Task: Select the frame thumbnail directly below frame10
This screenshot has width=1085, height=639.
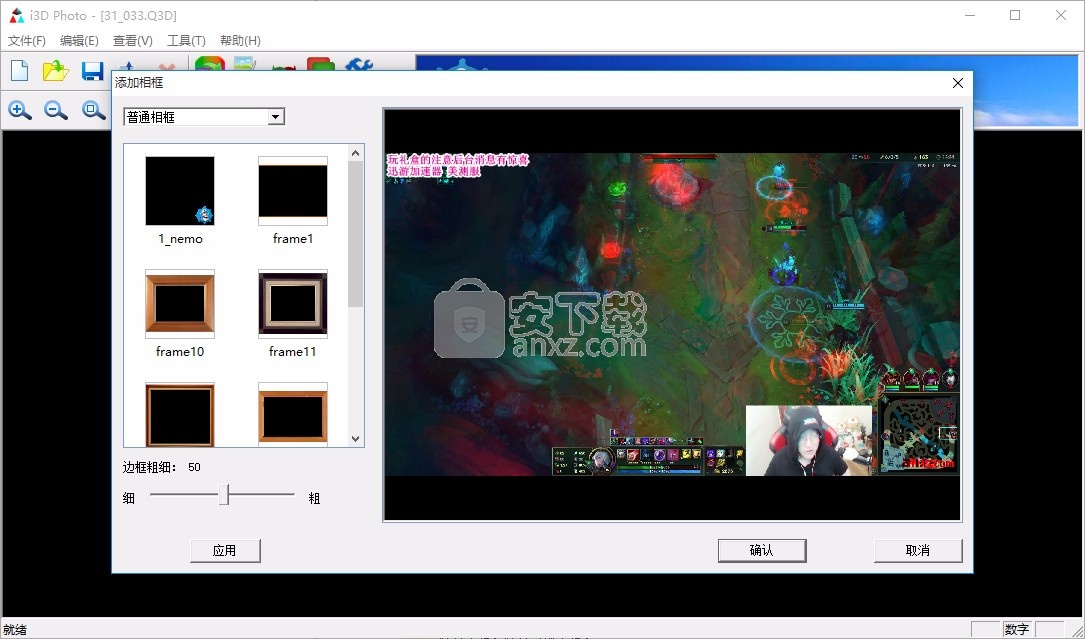Action: 180,415
